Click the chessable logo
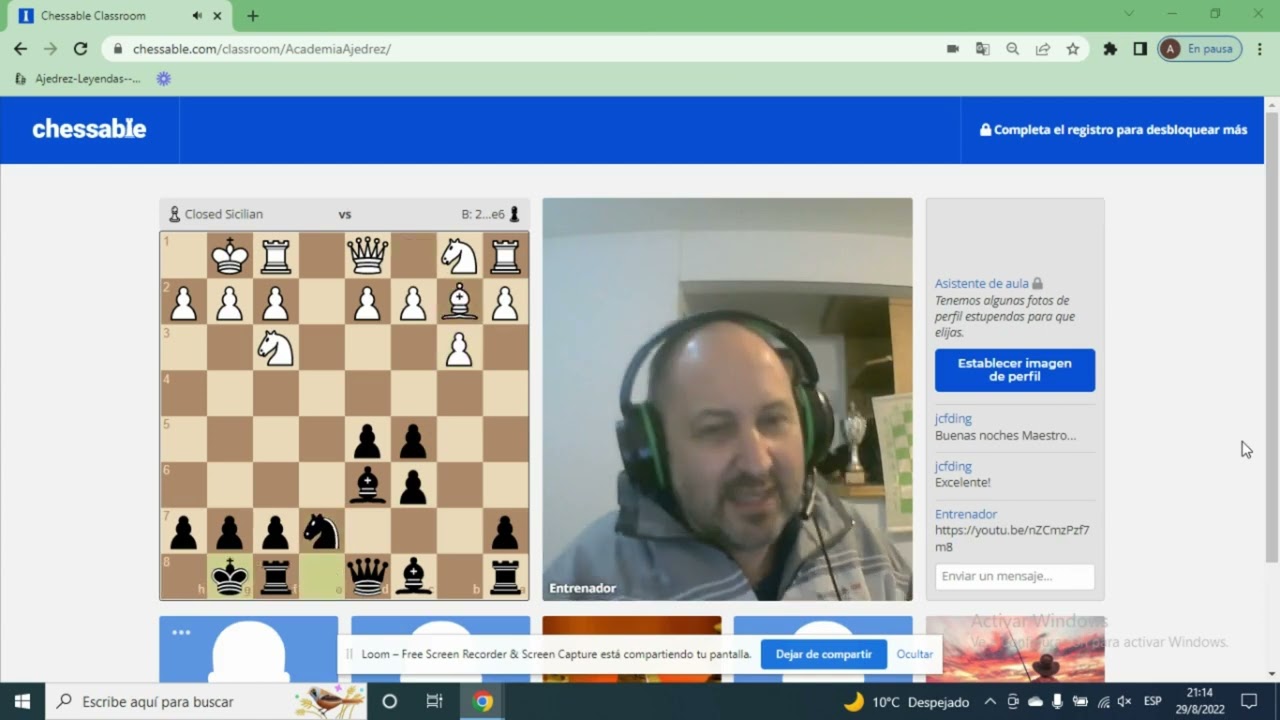This screenshot has width=1280, height=720. coord(89,129)
